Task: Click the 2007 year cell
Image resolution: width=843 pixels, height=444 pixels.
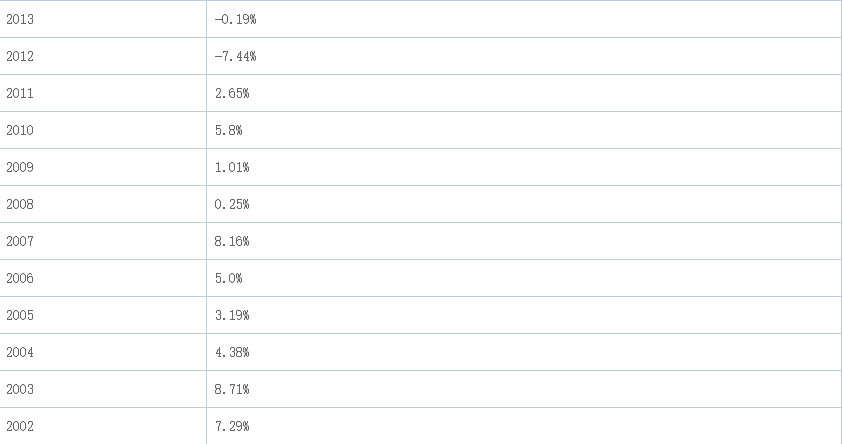Action: point(20,241)
